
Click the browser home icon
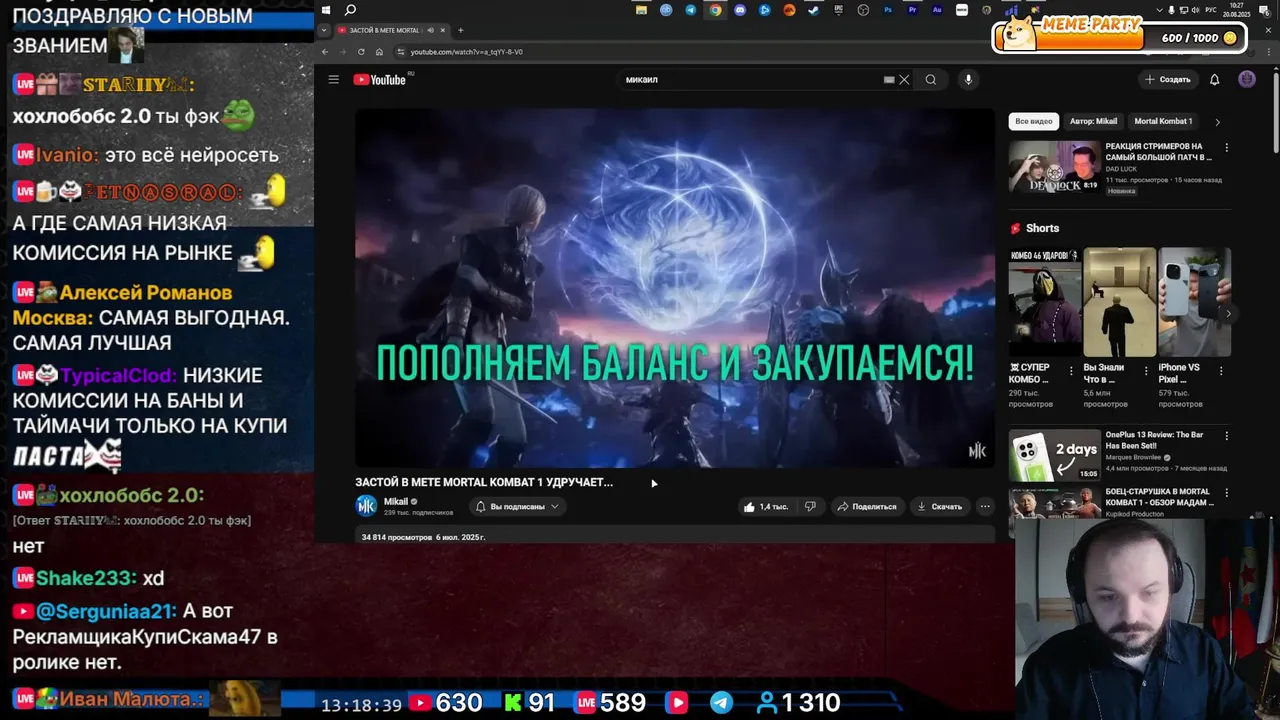point(379,52)
